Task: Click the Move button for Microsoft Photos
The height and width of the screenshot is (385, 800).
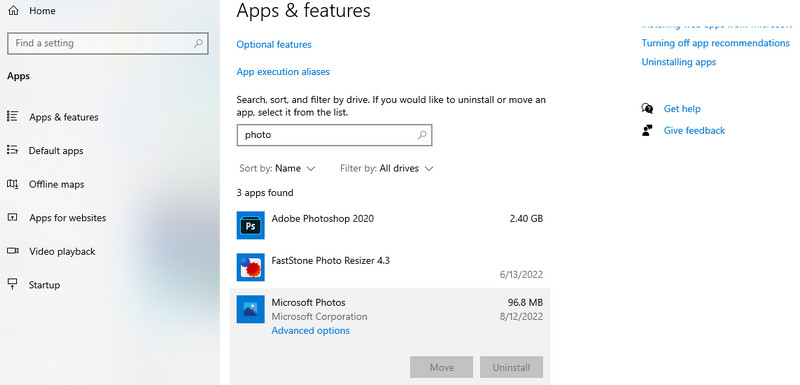Action: tap(441, 367)
